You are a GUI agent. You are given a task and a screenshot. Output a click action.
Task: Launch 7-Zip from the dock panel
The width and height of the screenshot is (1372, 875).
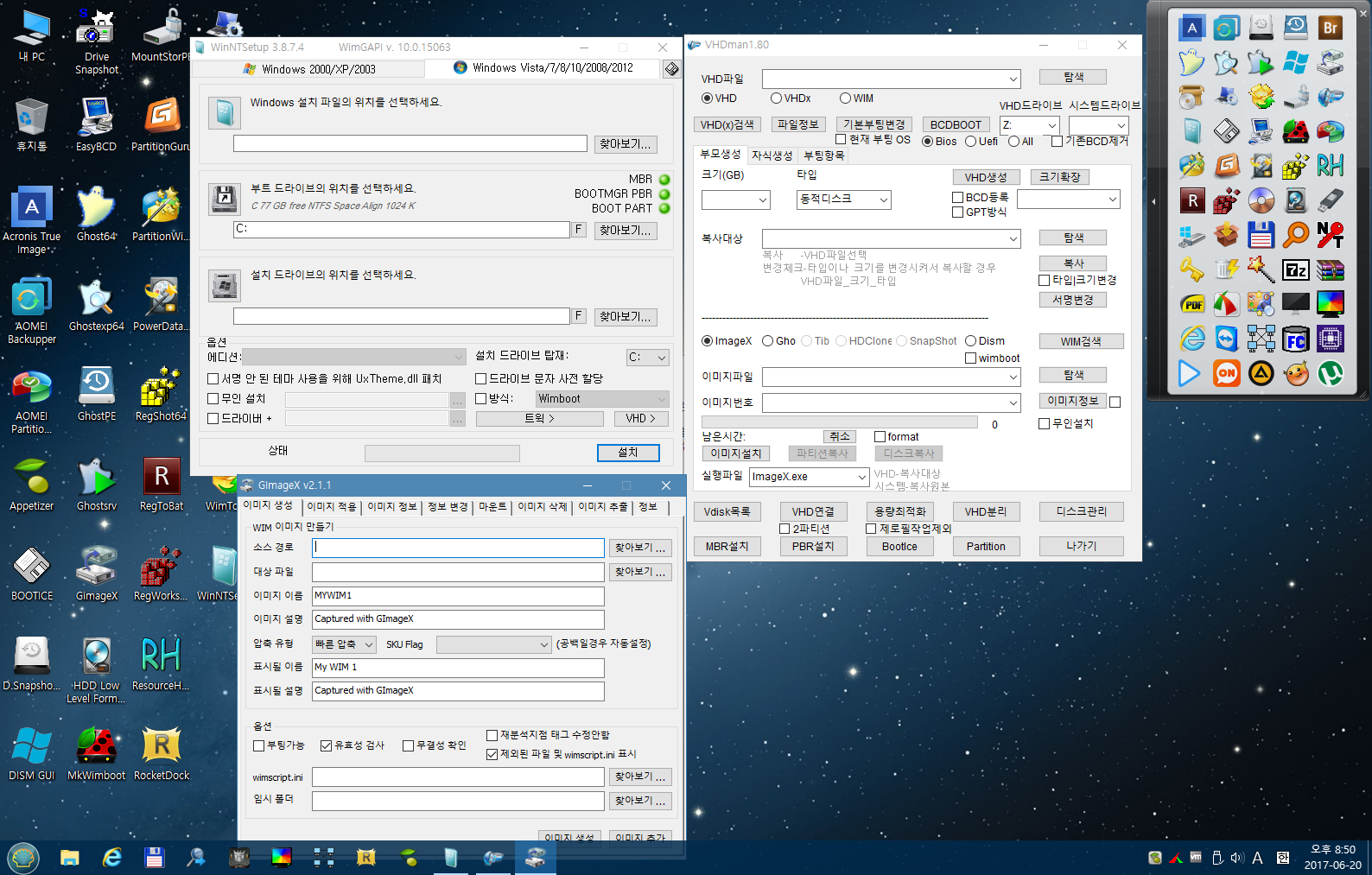(x=1295, y=269)
